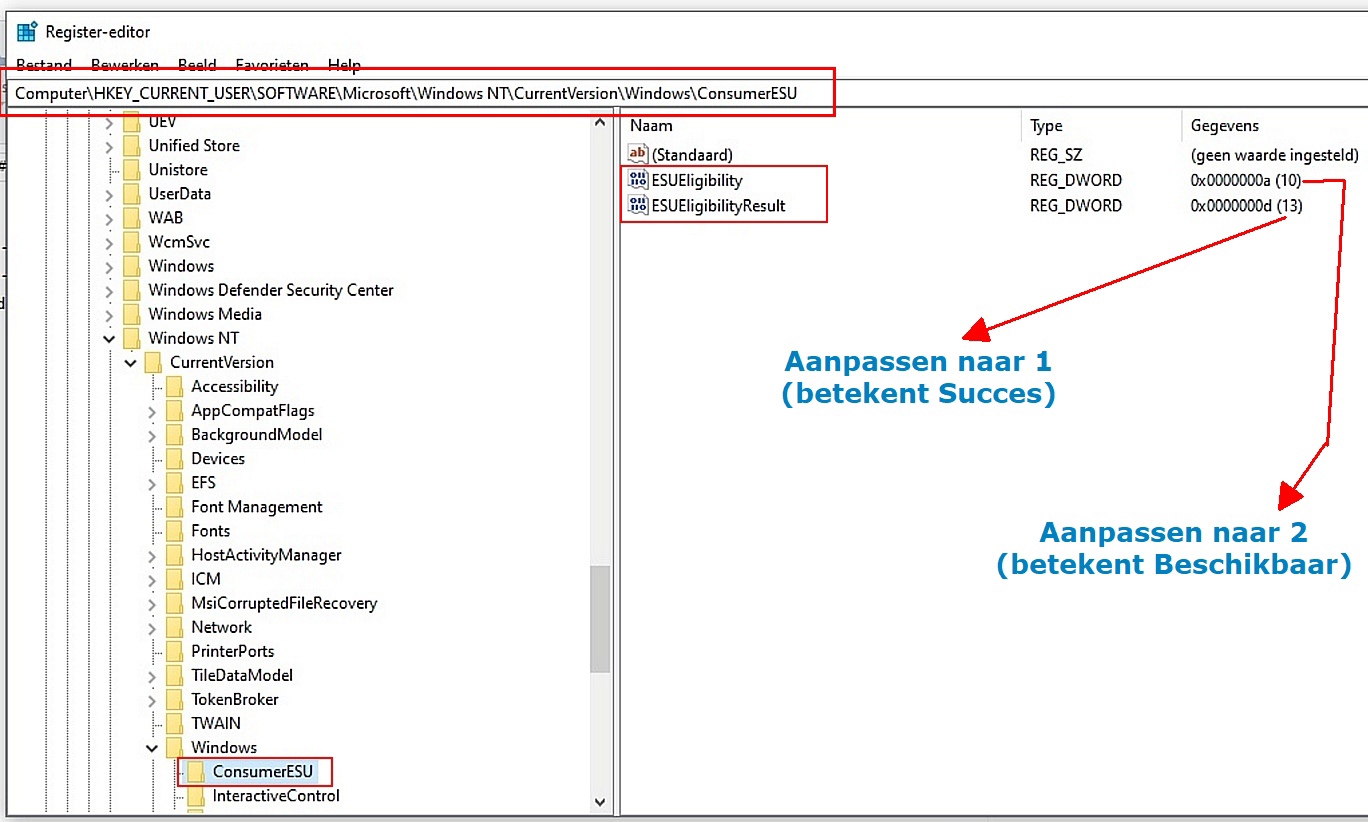Open the Help menu

[344, 65]
